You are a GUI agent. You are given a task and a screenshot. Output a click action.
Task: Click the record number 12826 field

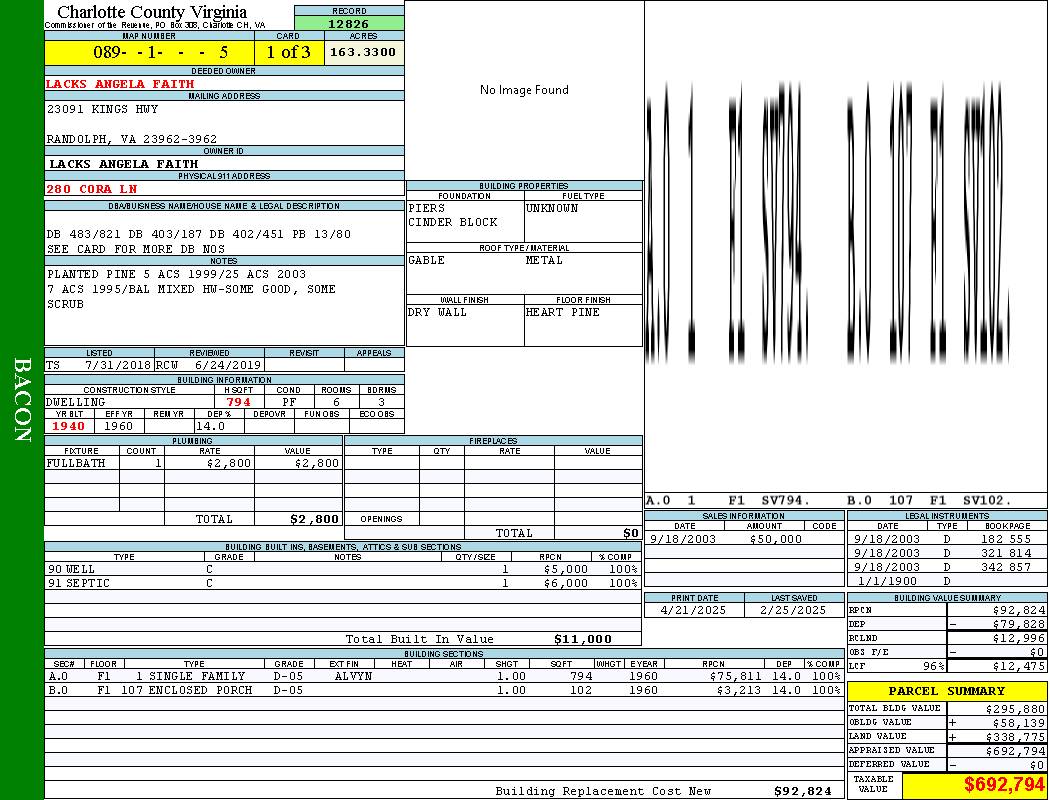pyautogui.click(x=349, y=24)
